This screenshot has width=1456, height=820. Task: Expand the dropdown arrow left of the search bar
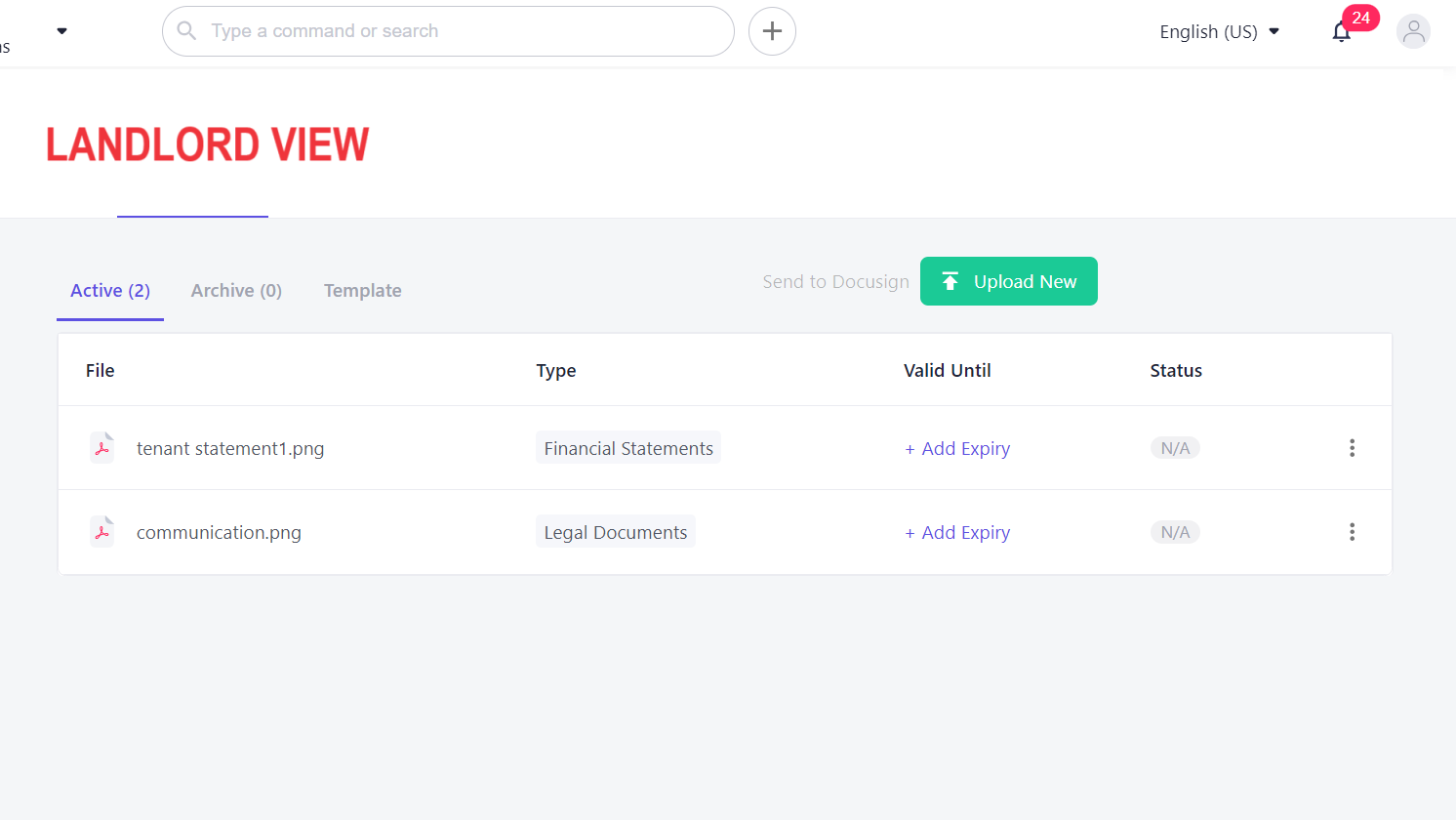[x=62, y=31]
